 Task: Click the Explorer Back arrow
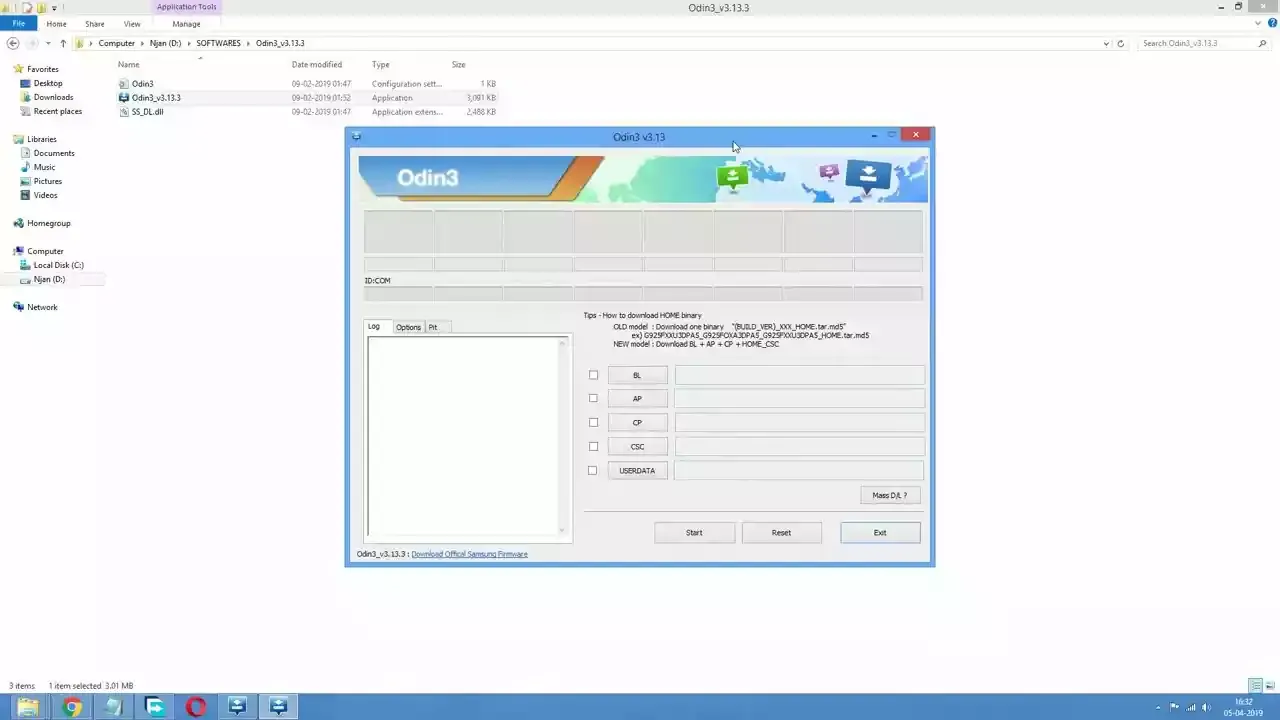click(x=13, y=43)
